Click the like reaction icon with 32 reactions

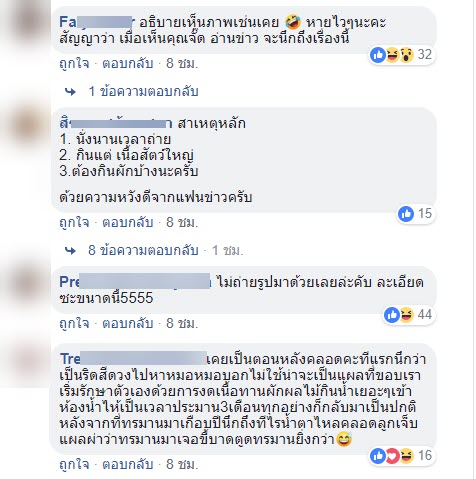[x=378, y=54]
